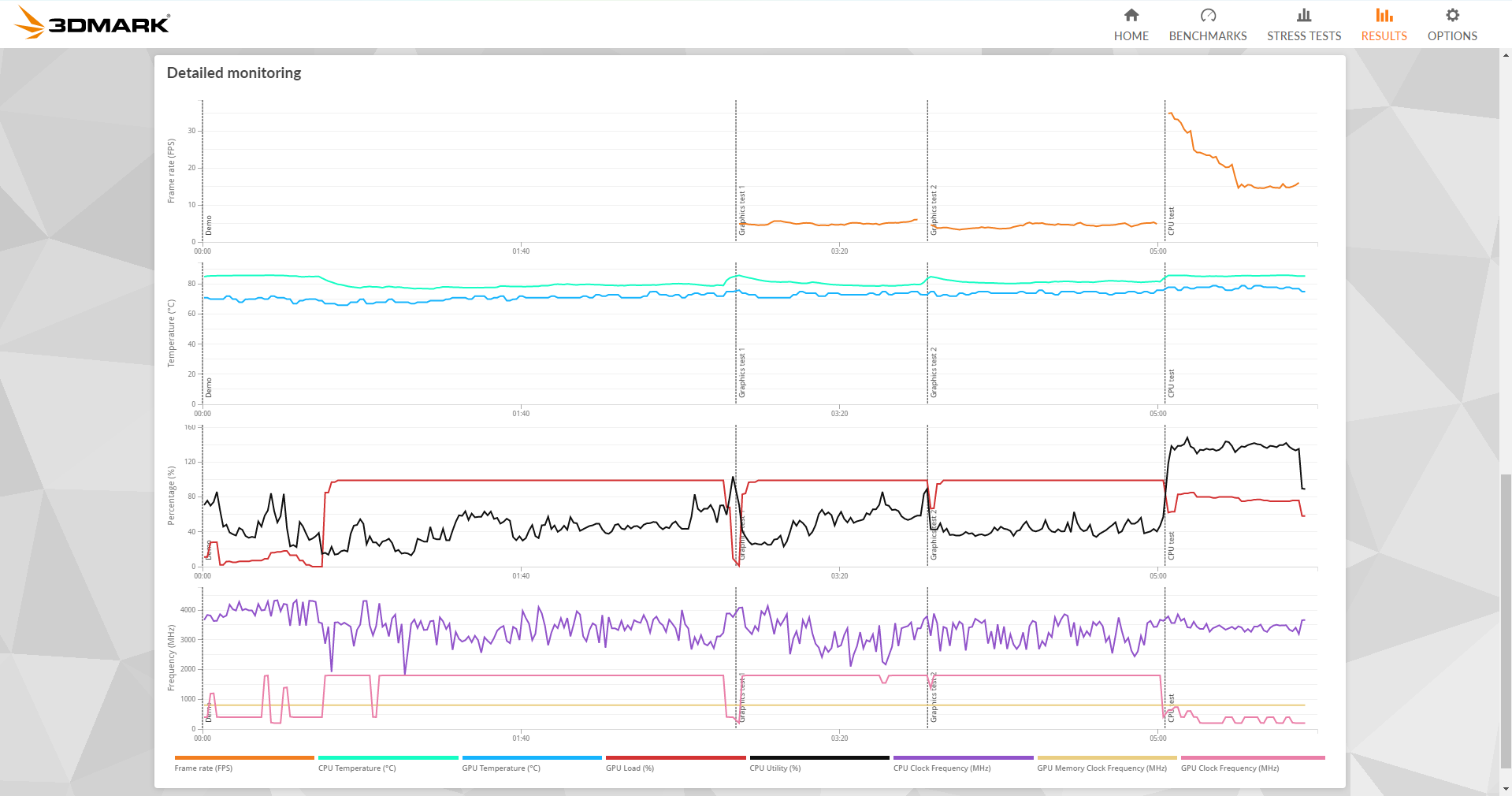The height and width of the screenshot is (796, 1512).
Task: Select the Benchmarks speedometer icon
Action: coord(1207,15)
